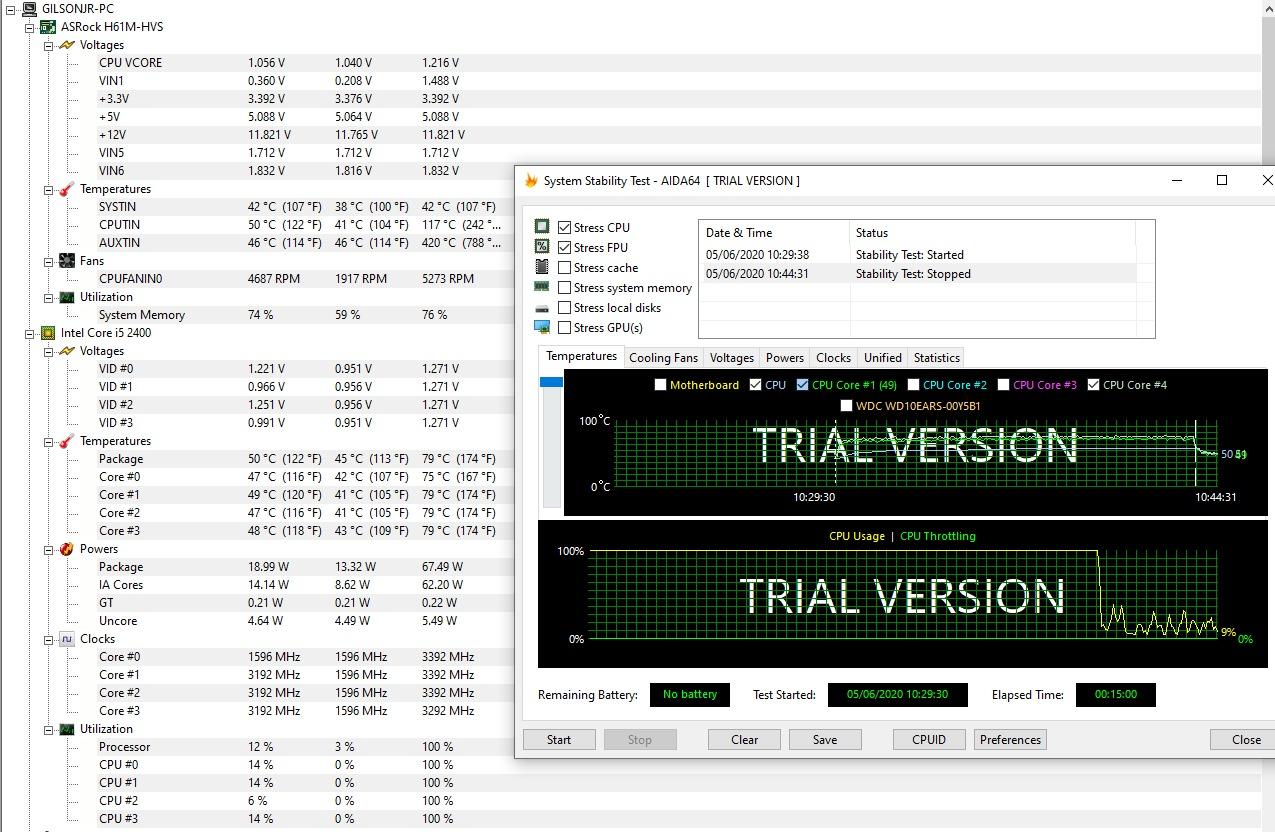
Task: Collapse the motherboard Voltages group
Action: (49, 45)
